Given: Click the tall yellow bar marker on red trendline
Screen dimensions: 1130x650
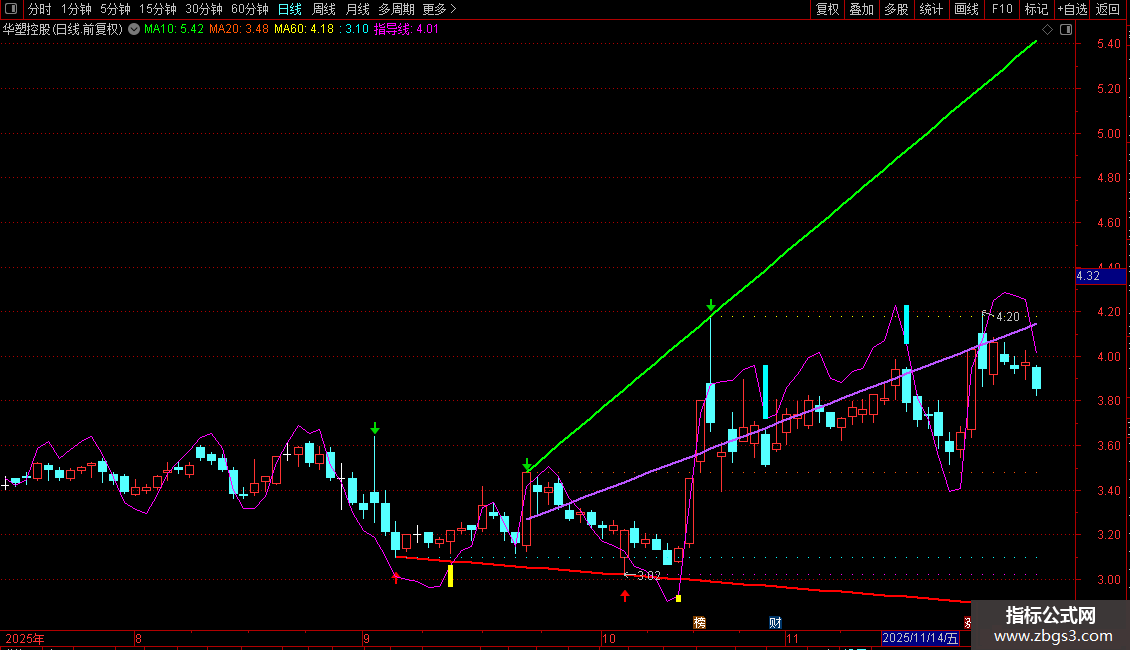Looking at the screenshot, I should click(x=450, y=575).
